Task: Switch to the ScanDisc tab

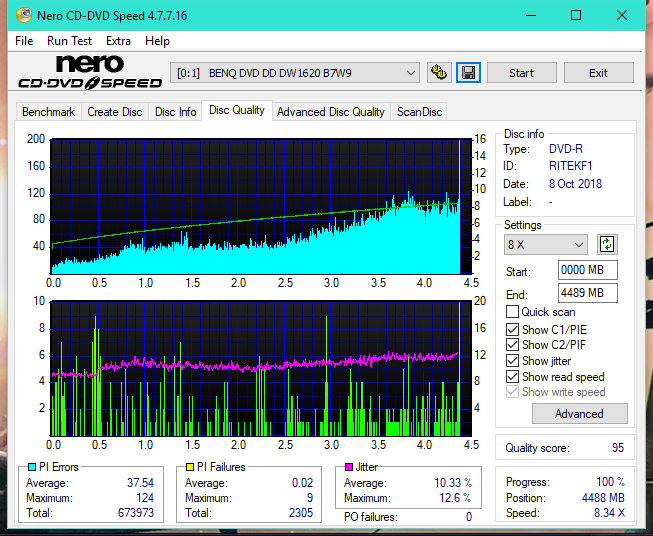Action: click(x=419, y=112)
